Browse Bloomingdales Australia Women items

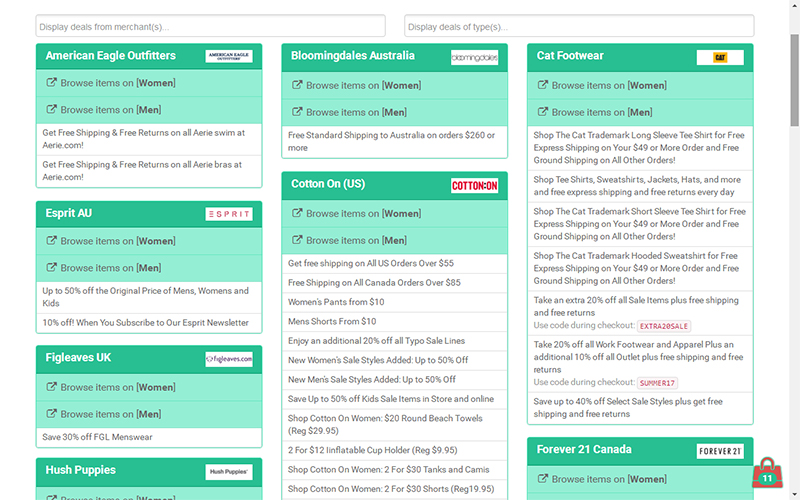click(x=394, y=85)
